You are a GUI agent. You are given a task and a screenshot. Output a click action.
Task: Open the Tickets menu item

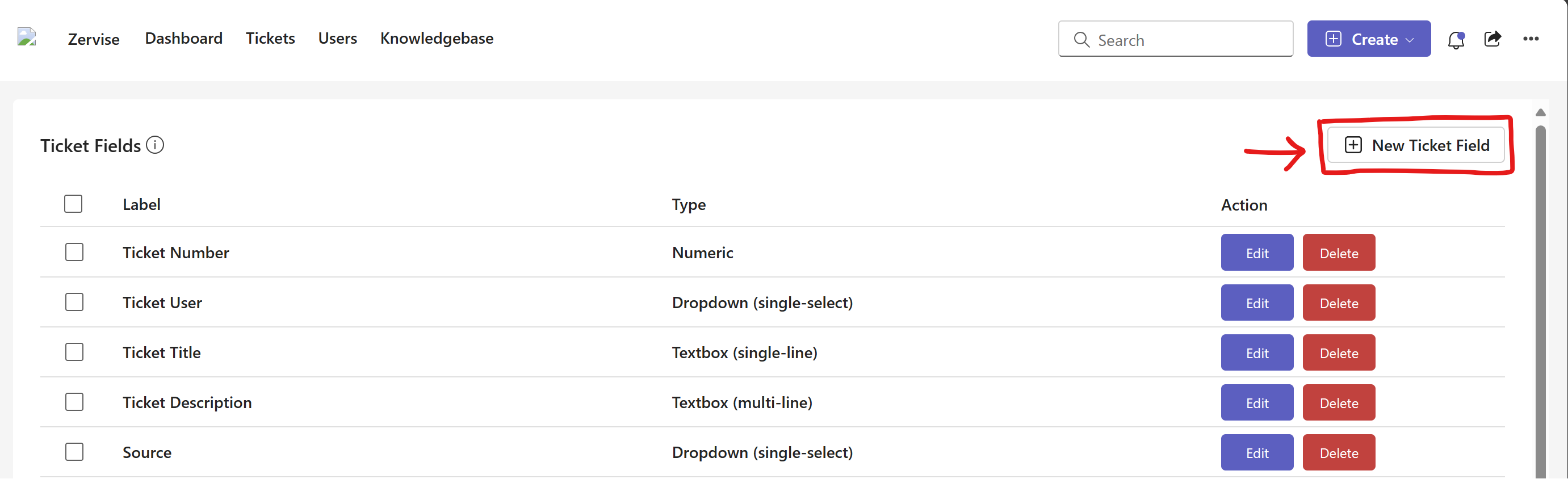(270, 39)
